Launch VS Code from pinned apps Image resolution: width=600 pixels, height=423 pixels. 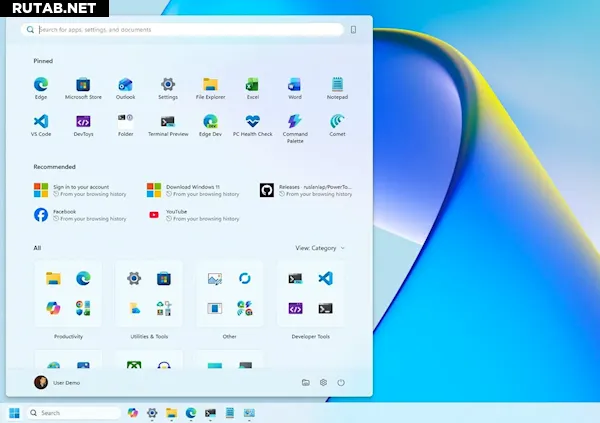[41, 123]
